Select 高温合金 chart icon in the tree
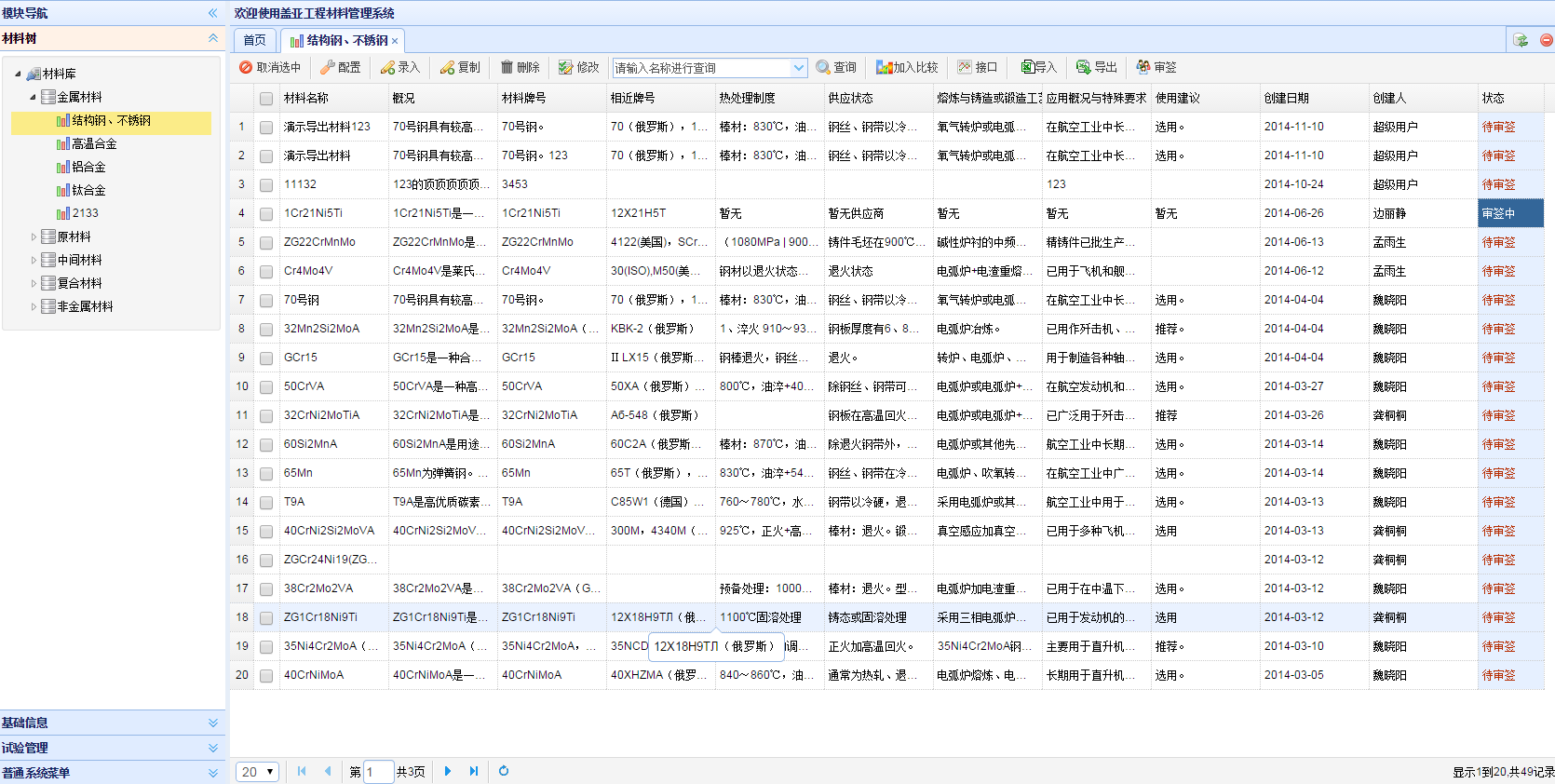This screenshot has height=784, width=1555. 63,143
